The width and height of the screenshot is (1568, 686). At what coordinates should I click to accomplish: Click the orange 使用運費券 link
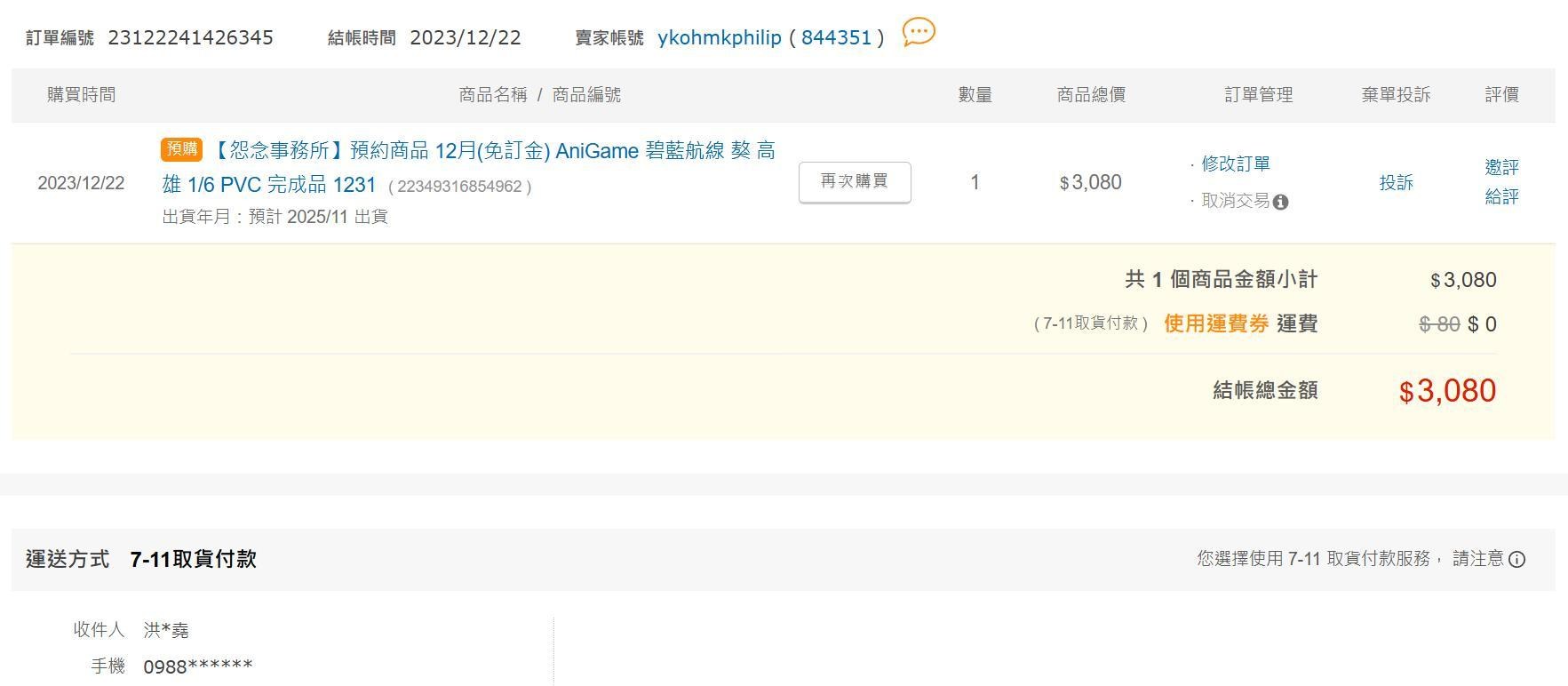1215,323
